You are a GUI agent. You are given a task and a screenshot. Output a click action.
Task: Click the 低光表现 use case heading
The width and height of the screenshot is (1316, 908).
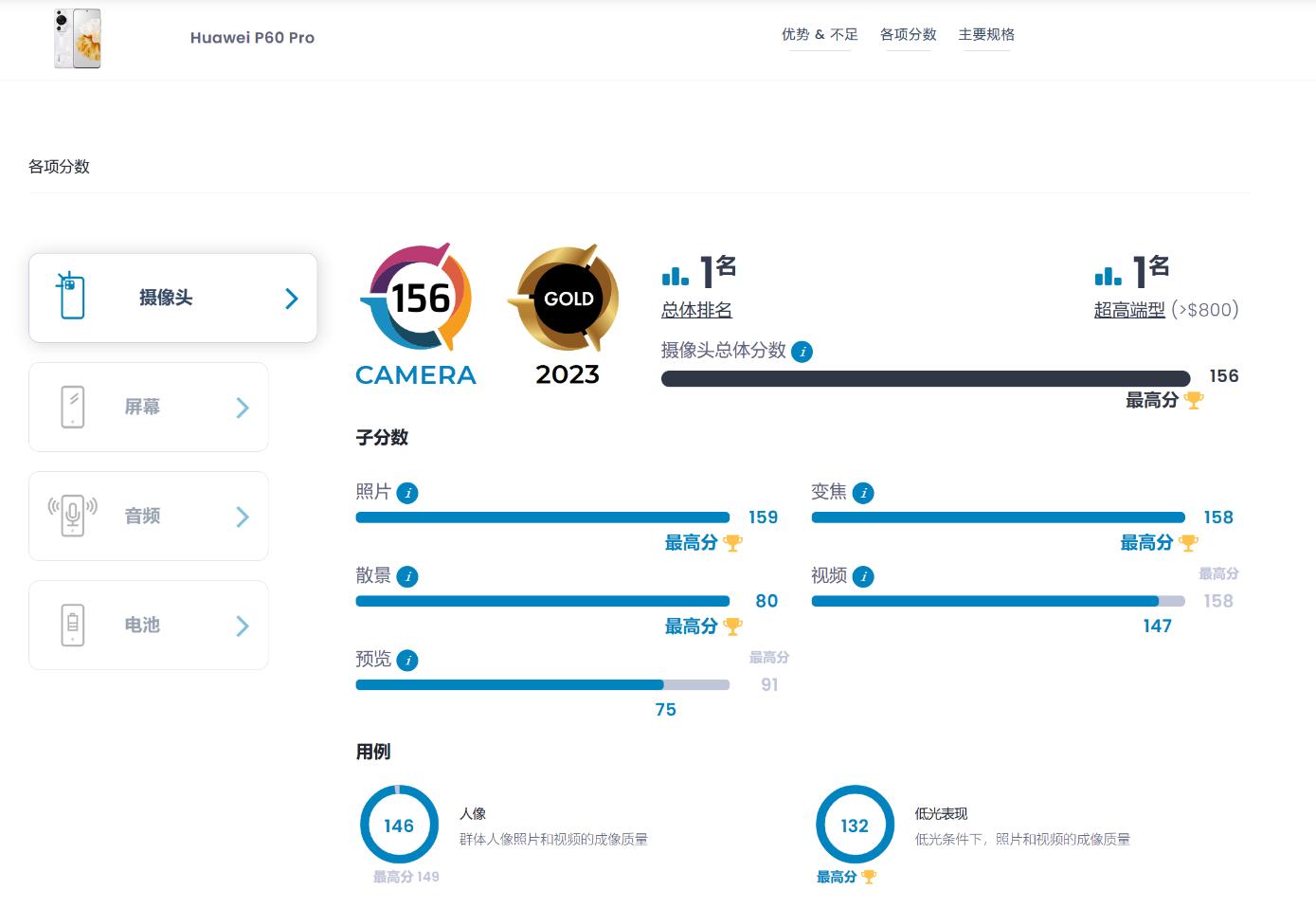pyautogui.click(x=941, y=813)
